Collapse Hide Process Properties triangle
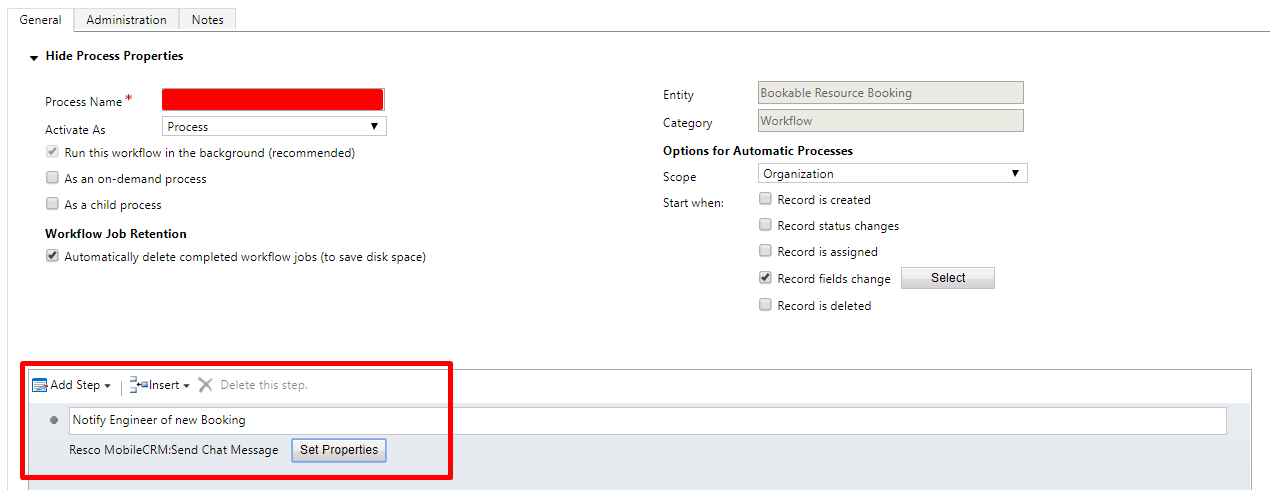Viewport: 1270px width, 490px height. click(34, 58)
